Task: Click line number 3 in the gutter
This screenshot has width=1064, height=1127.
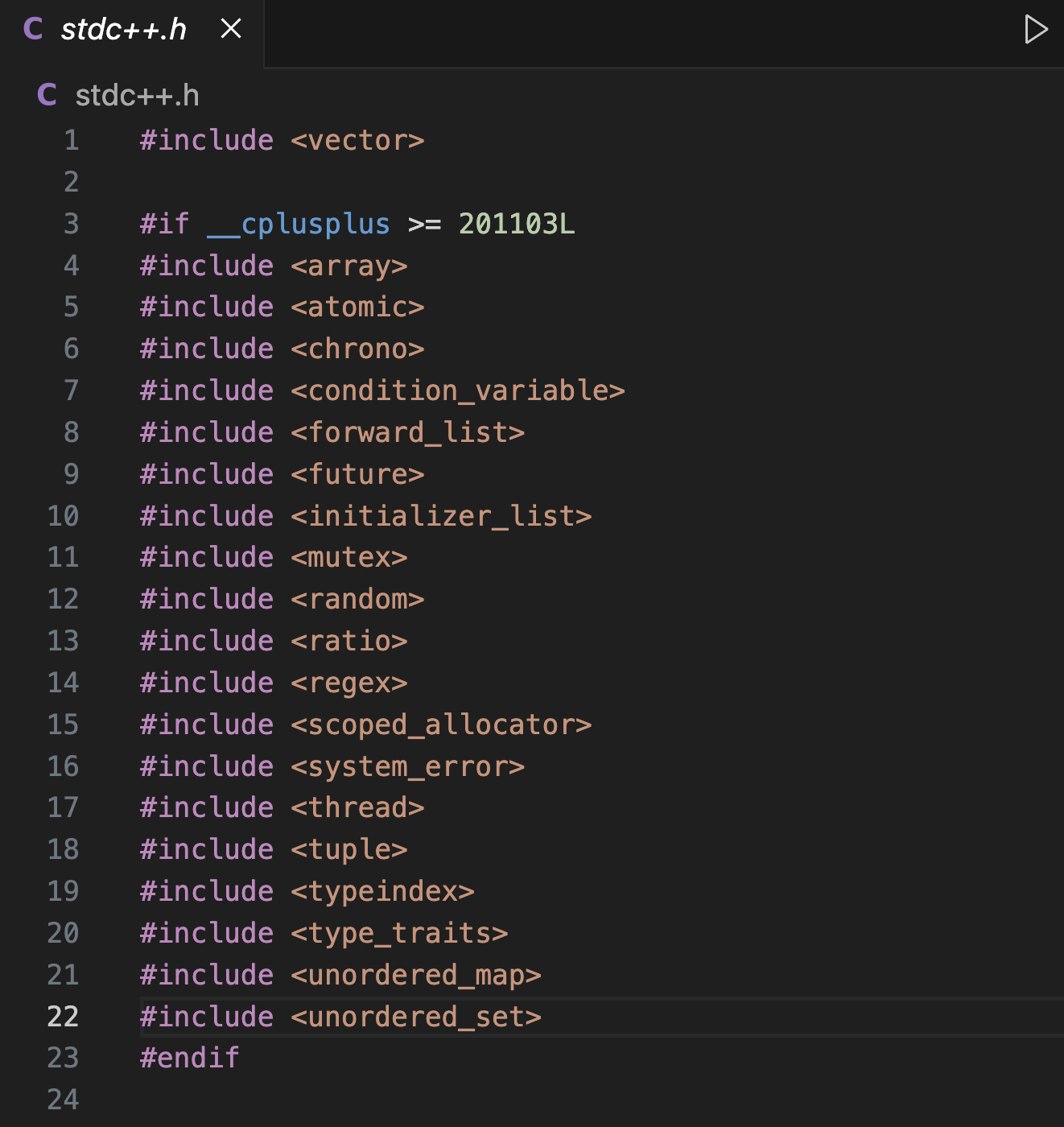Action: 72,223
